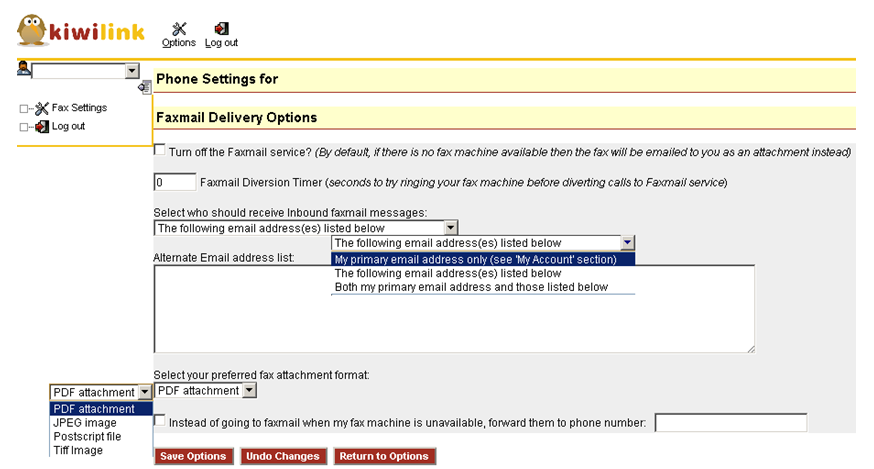Expand the fax attachment format dropdown
Image resolution: width=874 pixels, height=469 pixels.
[x=249, y=391]
